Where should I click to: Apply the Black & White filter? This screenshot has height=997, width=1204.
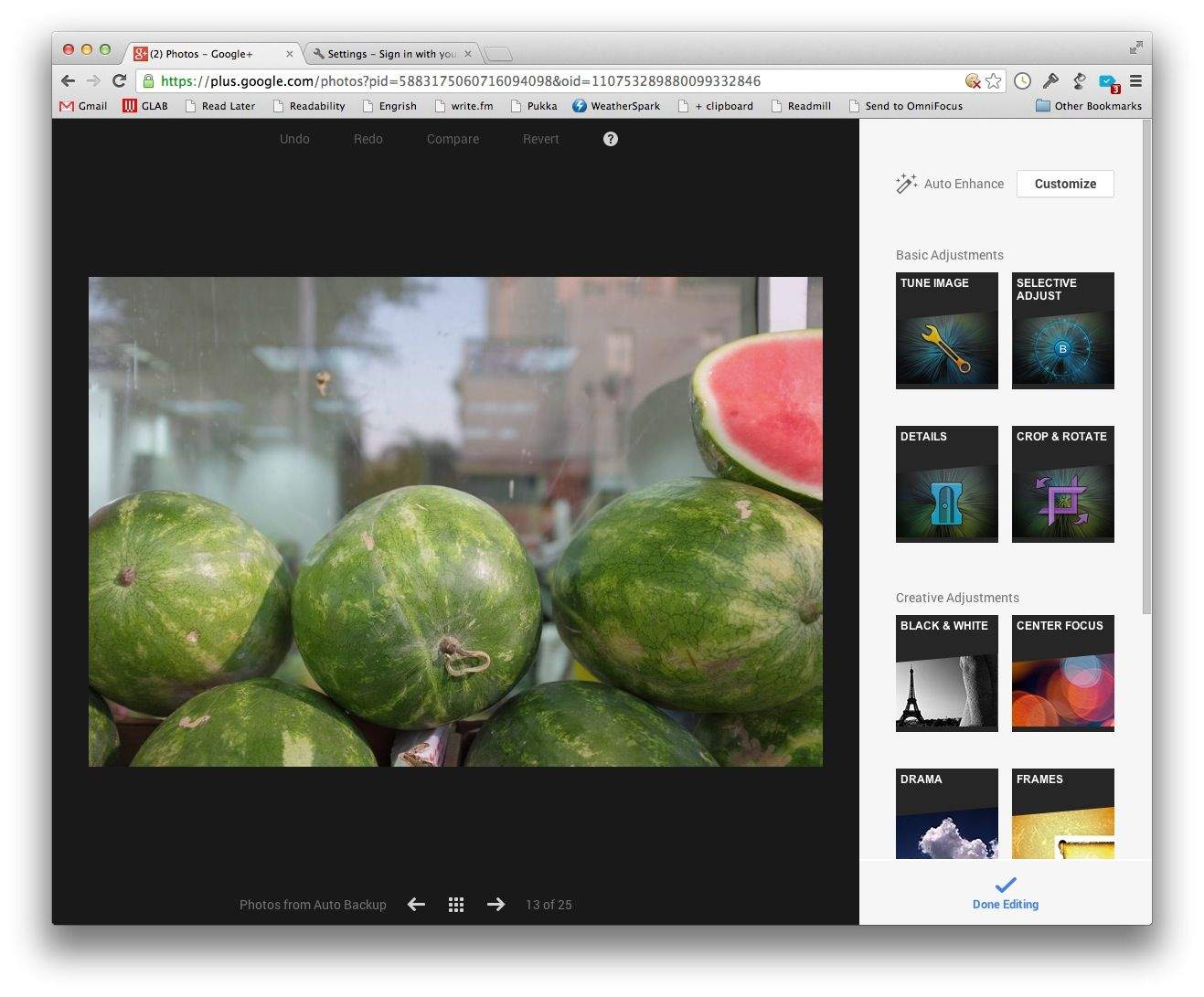click(x=946, y=674)
